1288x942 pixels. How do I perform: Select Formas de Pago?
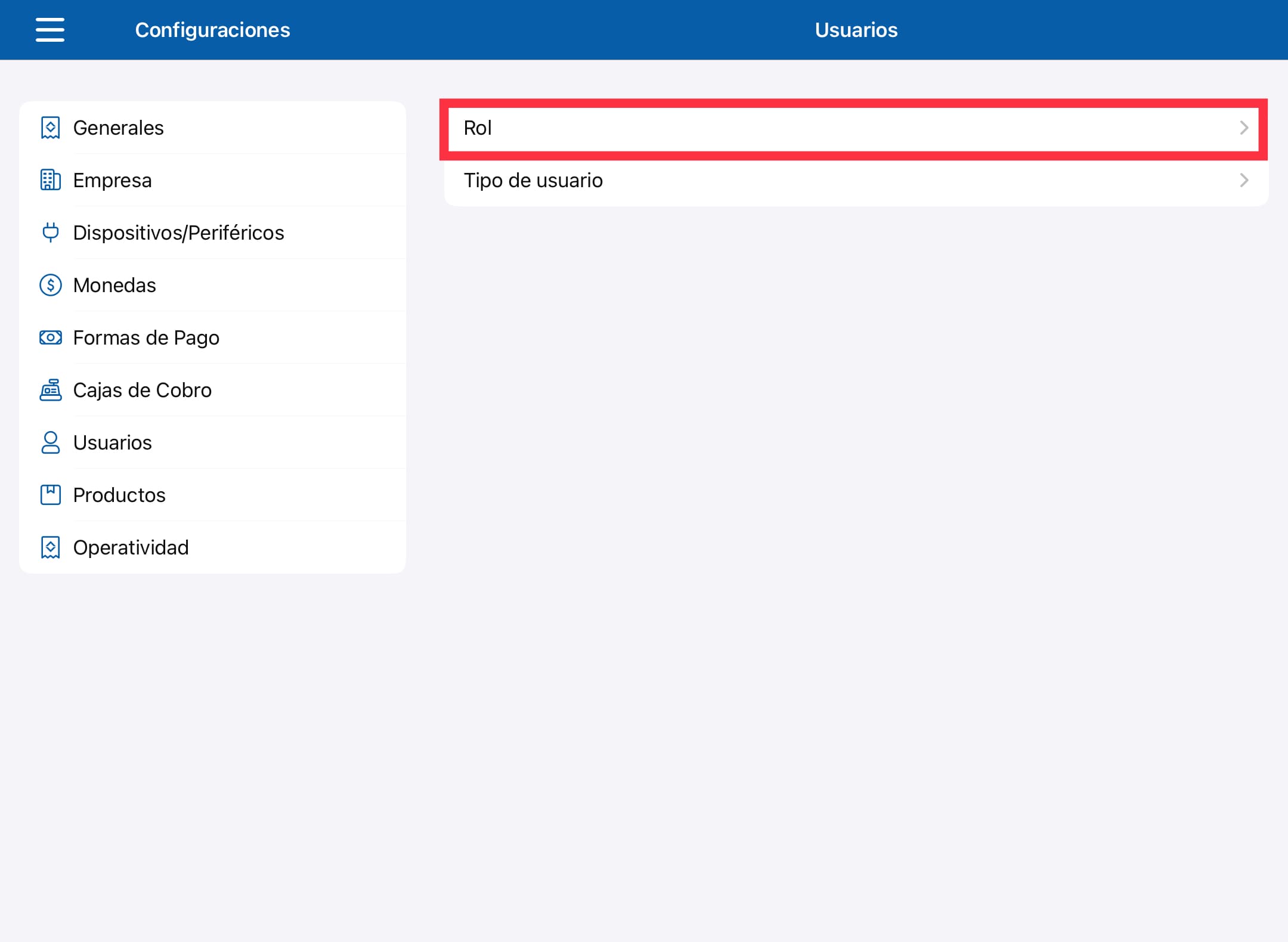pyautogui.click(x=213, y=337)
